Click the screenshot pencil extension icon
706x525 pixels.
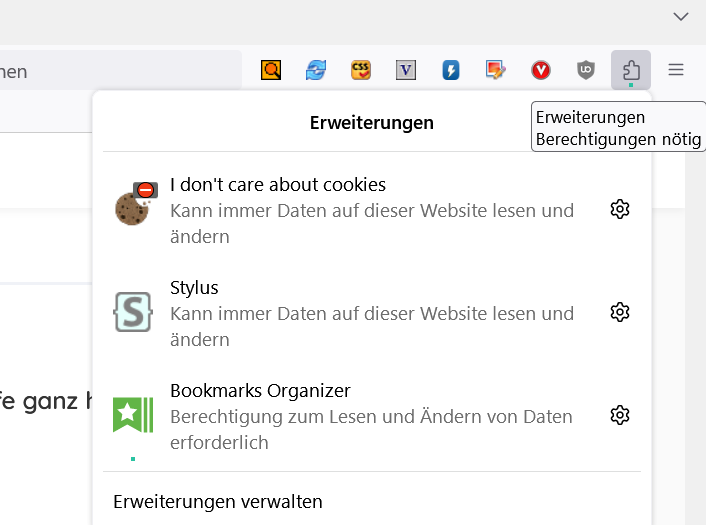click(496, 70)
